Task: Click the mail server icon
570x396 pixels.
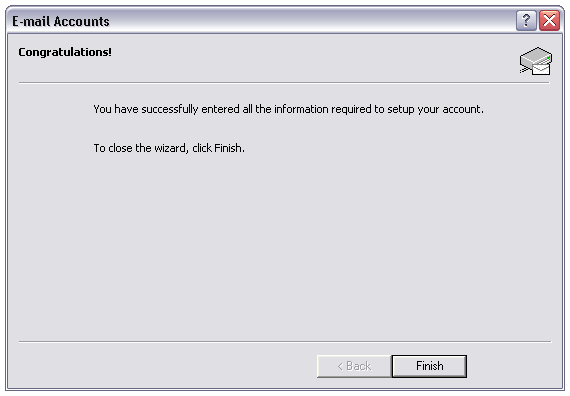Action: (535, 61)
